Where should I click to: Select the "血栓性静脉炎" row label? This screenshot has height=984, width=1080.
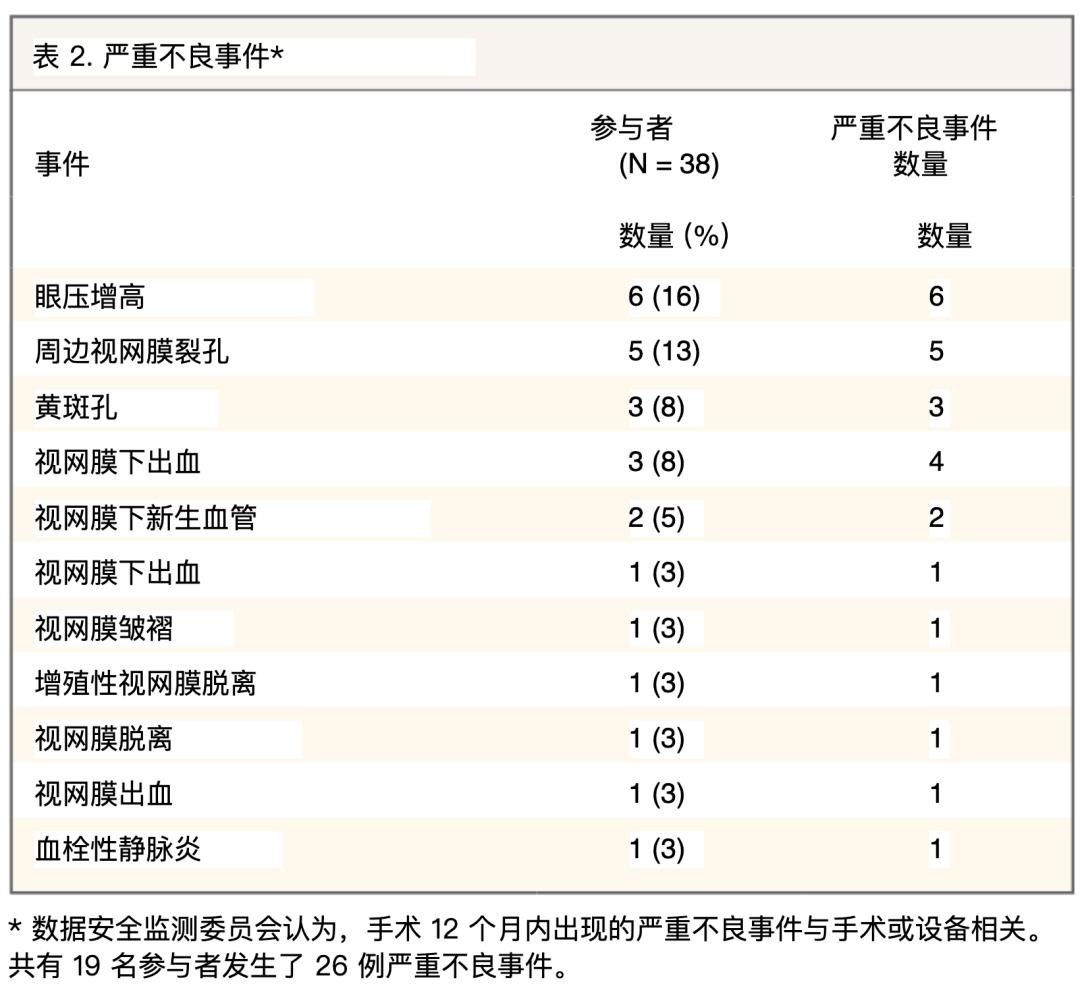(x=118, y=849)
